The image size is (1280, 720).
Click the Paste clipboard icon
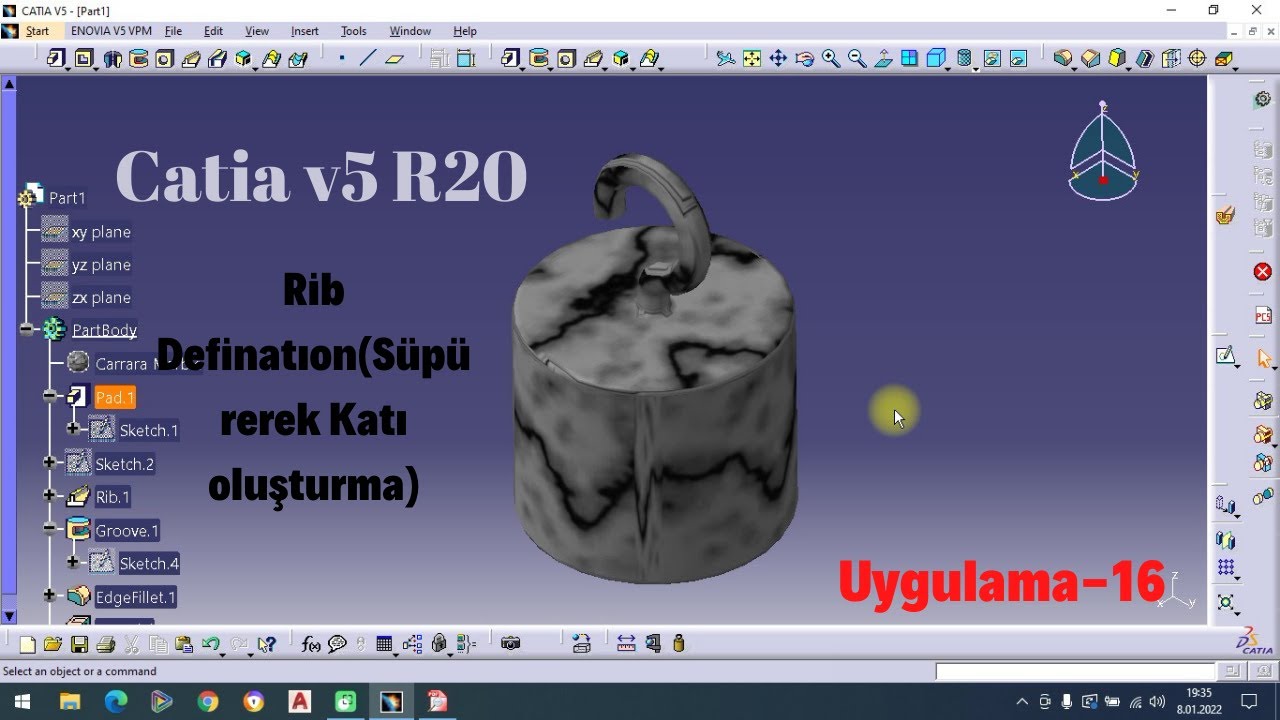[184, 644]
